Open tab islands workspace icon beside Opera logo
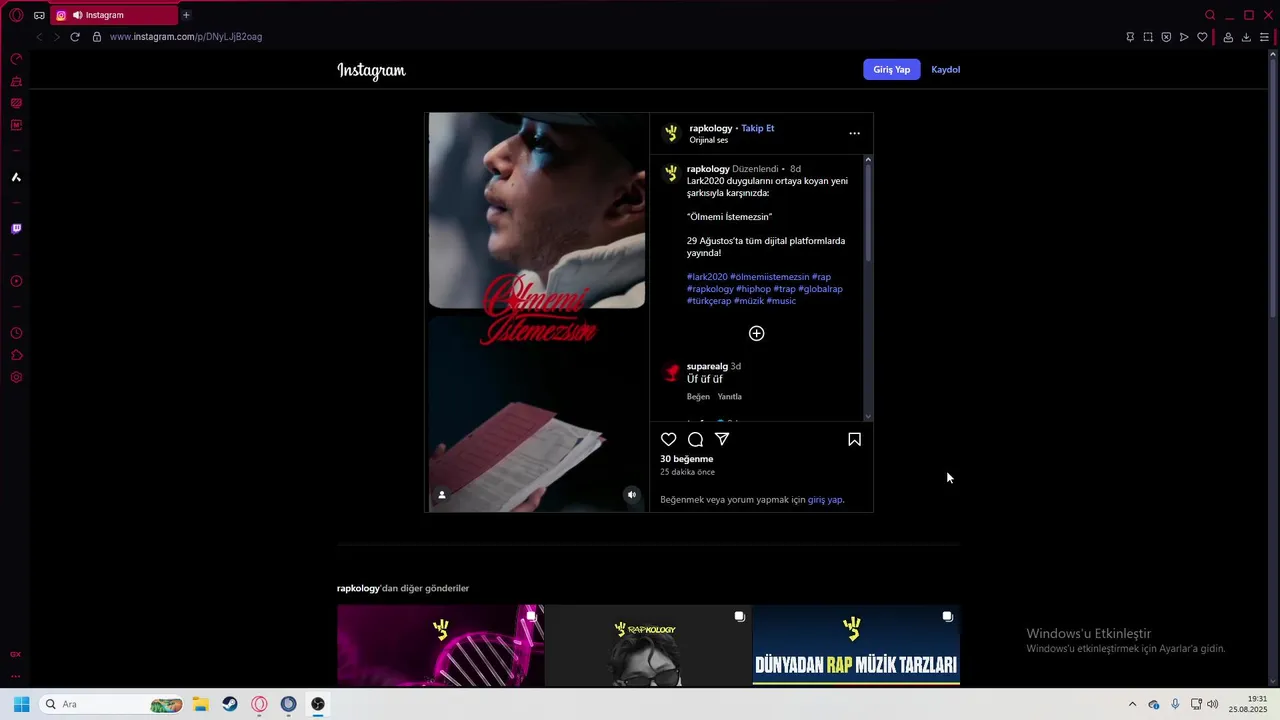Screen dimensions: 1280x720 coord(39,15)
